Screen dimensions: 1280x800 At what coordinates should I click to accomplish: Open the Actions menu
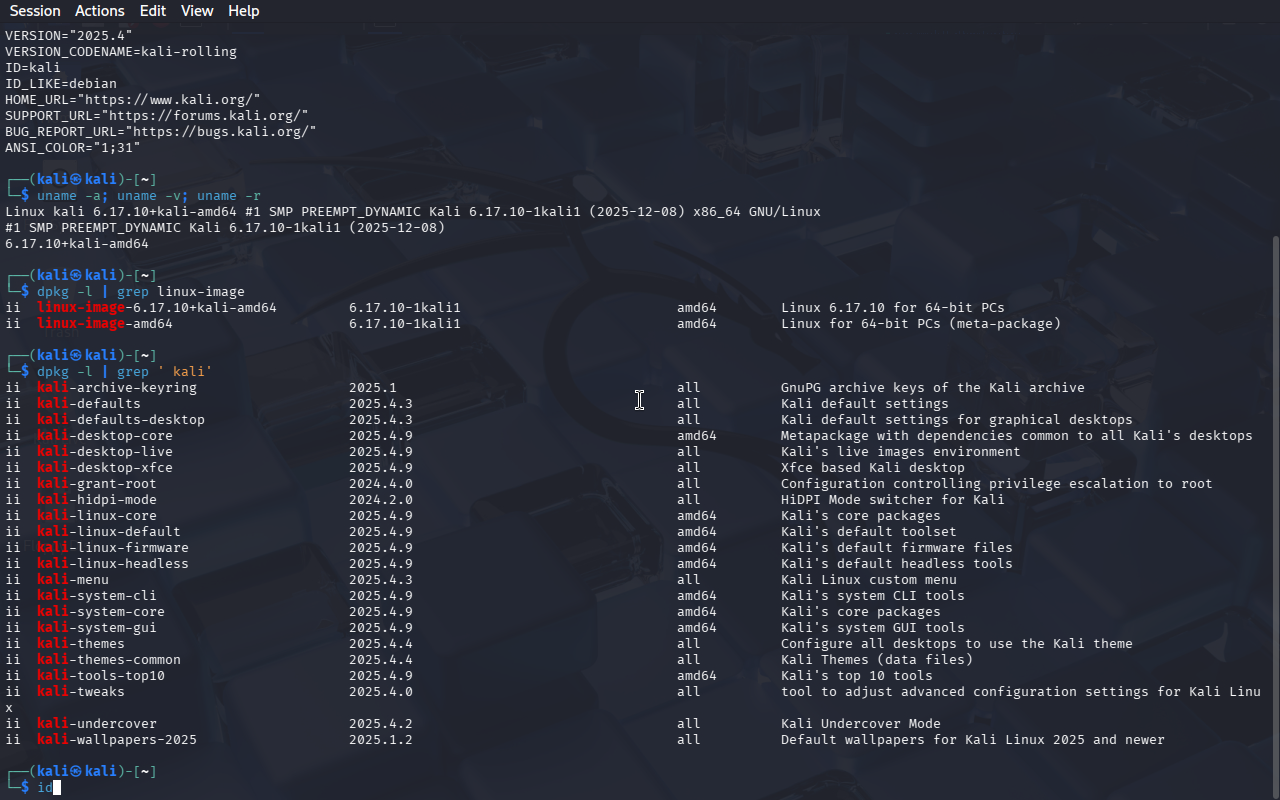tap(100, 11)
